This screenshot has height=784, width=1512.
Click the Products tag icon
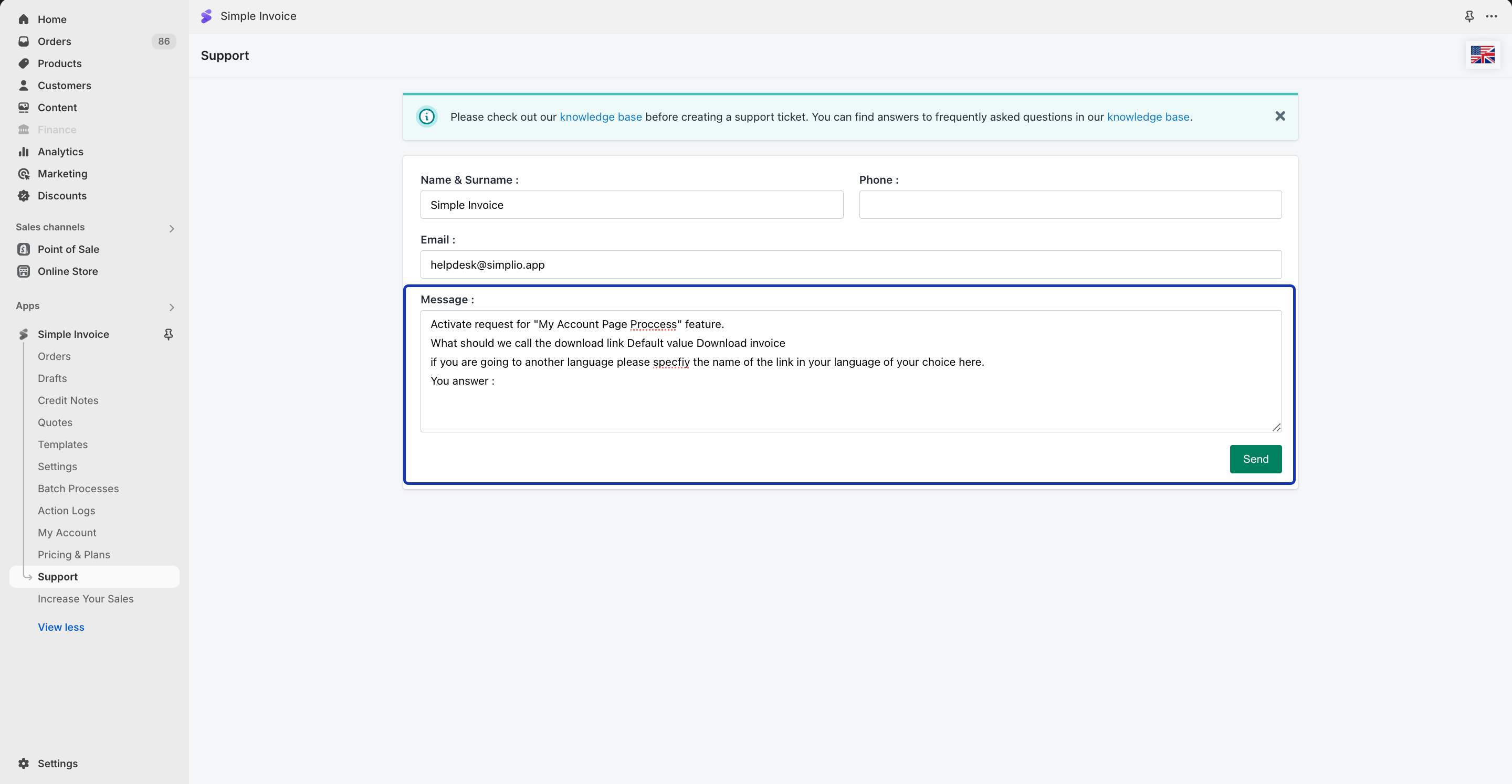tap(24, 63)
